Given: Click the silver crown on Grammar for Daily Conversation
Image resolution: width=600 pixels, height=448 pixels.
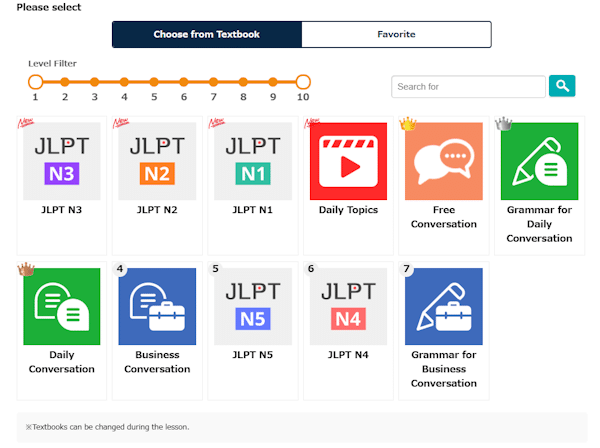Looking at the screenshot, I should (503, 124).
